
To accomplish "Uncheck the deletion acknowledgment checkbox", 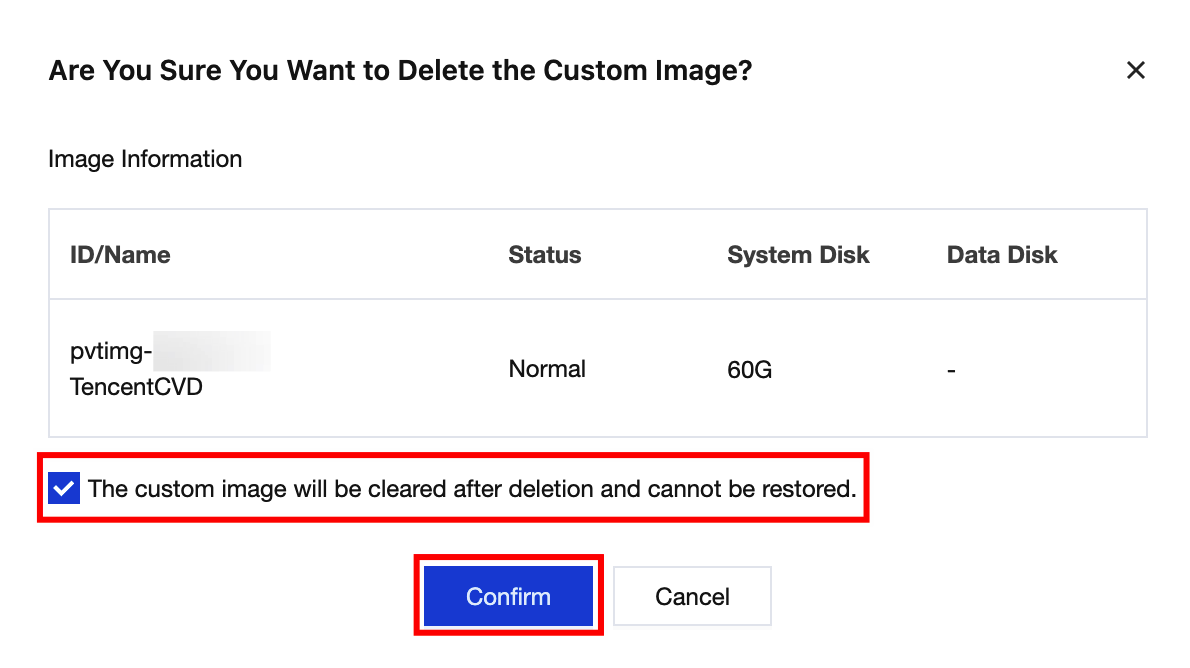I will pyautogui.click(x=64, y=489).
